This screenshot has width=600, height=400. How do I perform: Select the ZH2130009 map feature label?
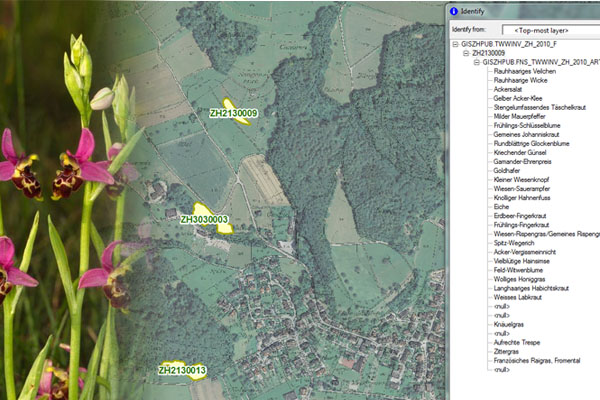233,113
